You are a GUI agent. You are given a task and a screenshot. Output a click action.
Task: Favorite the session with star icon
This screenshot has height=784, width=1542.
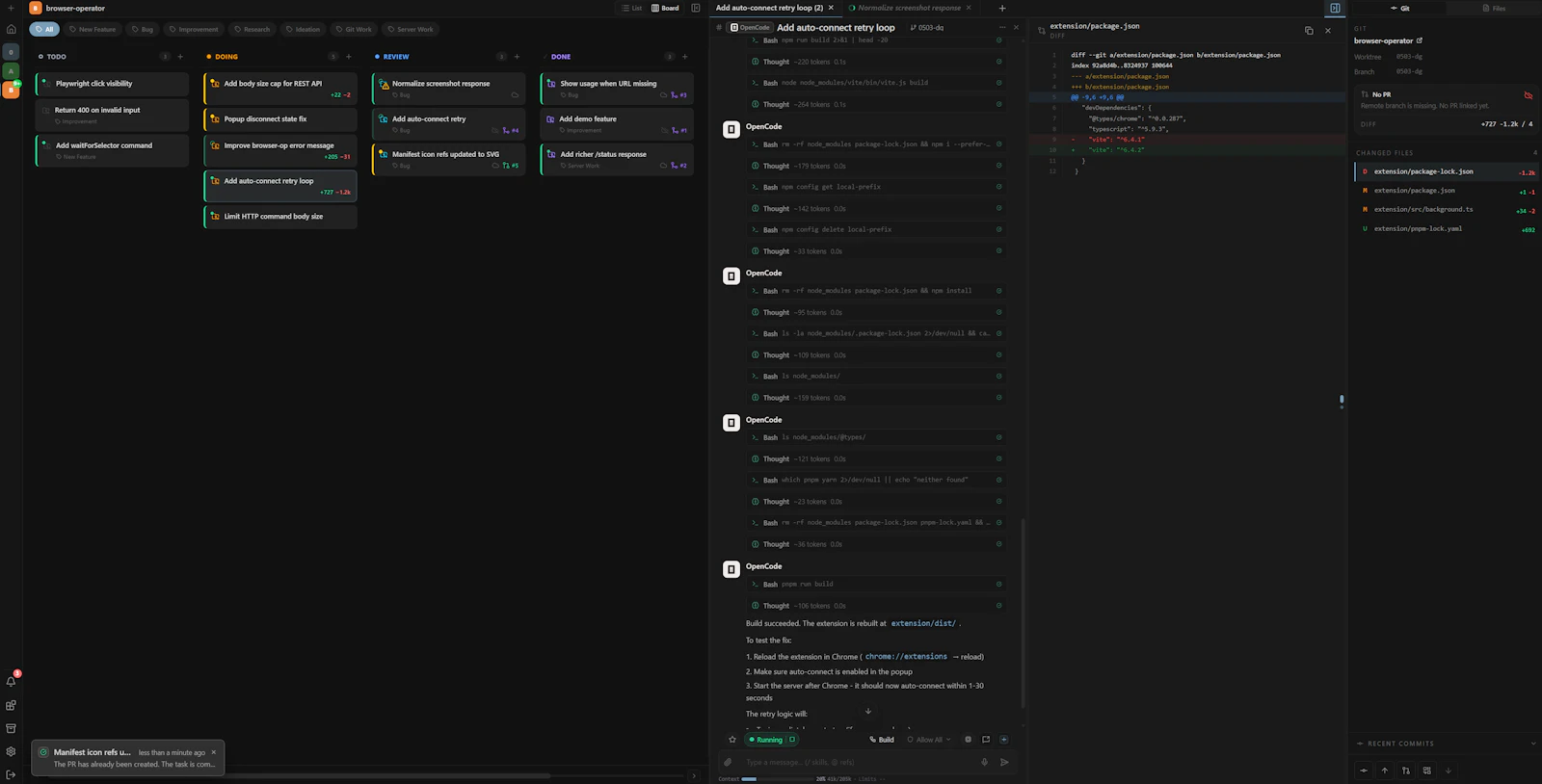732,740
